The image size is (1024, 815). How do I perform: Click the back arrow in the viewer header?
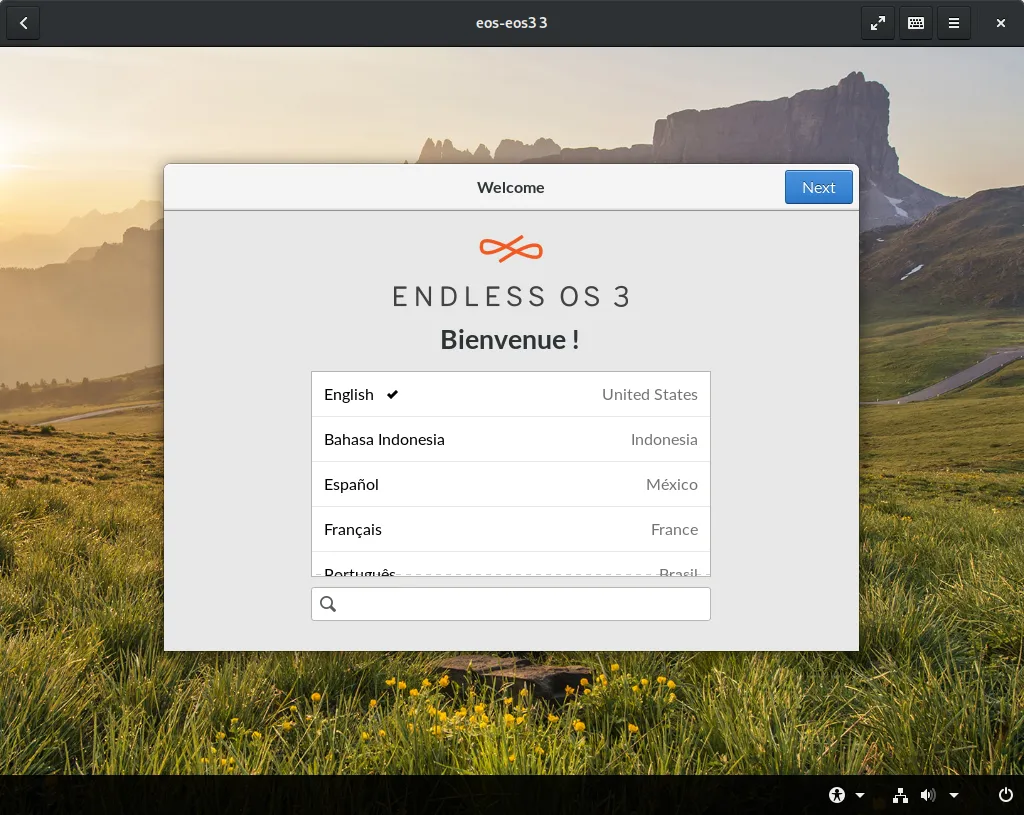[x=23, y=23]
